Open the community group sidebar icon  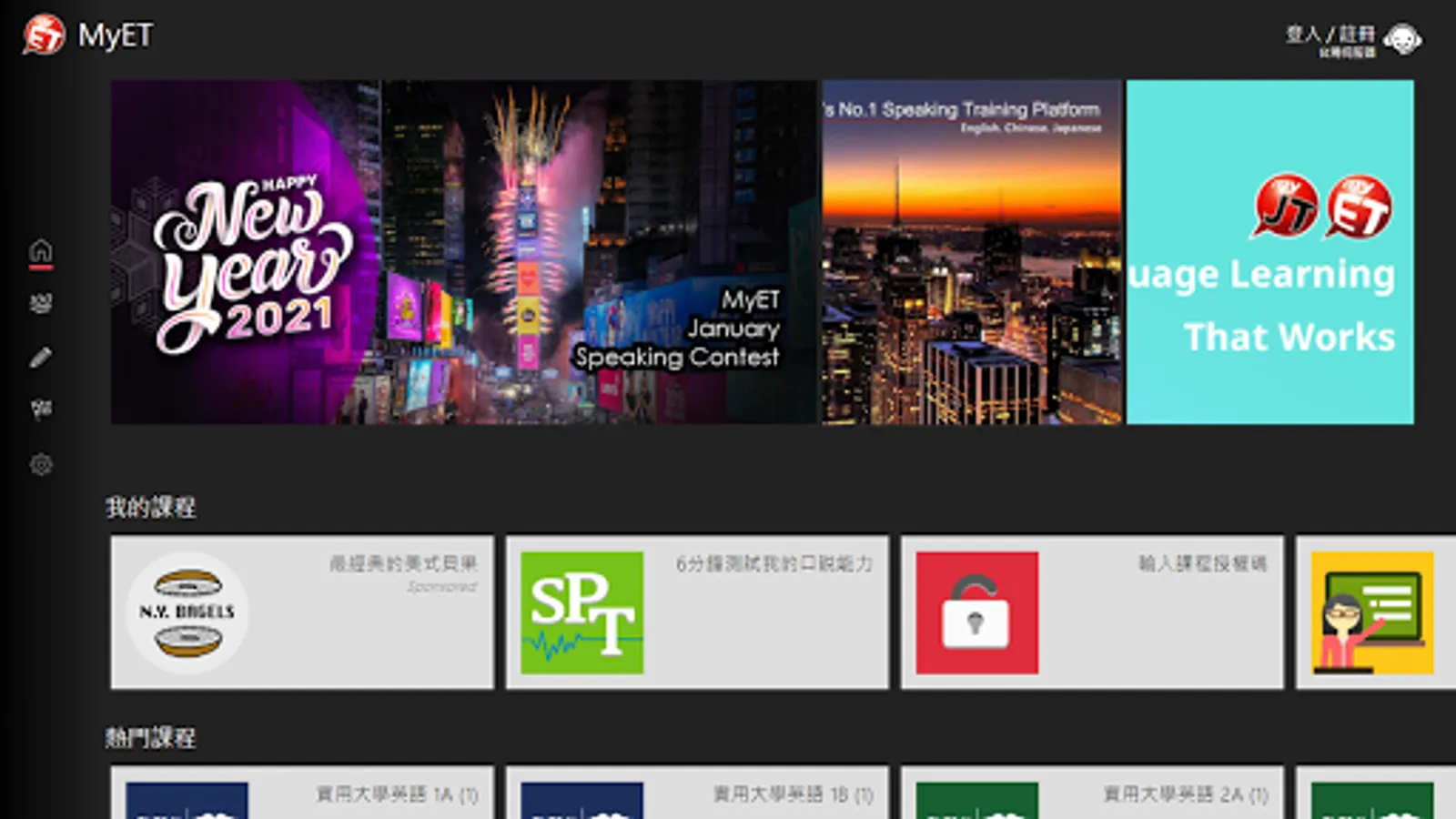click(41, 303)
